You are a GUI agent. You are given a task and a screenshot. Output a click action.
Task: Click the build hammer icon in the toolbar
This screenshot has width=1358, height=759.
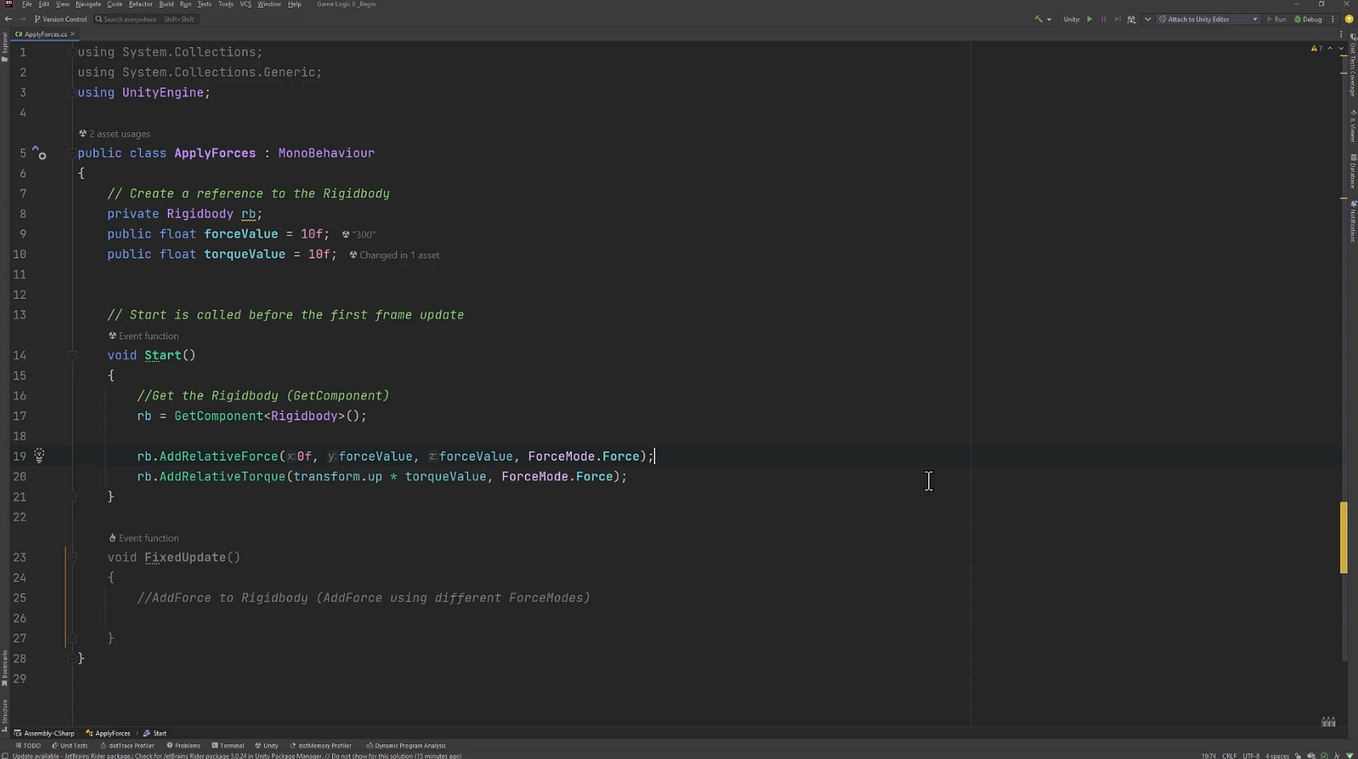(x=1038, y=19)
